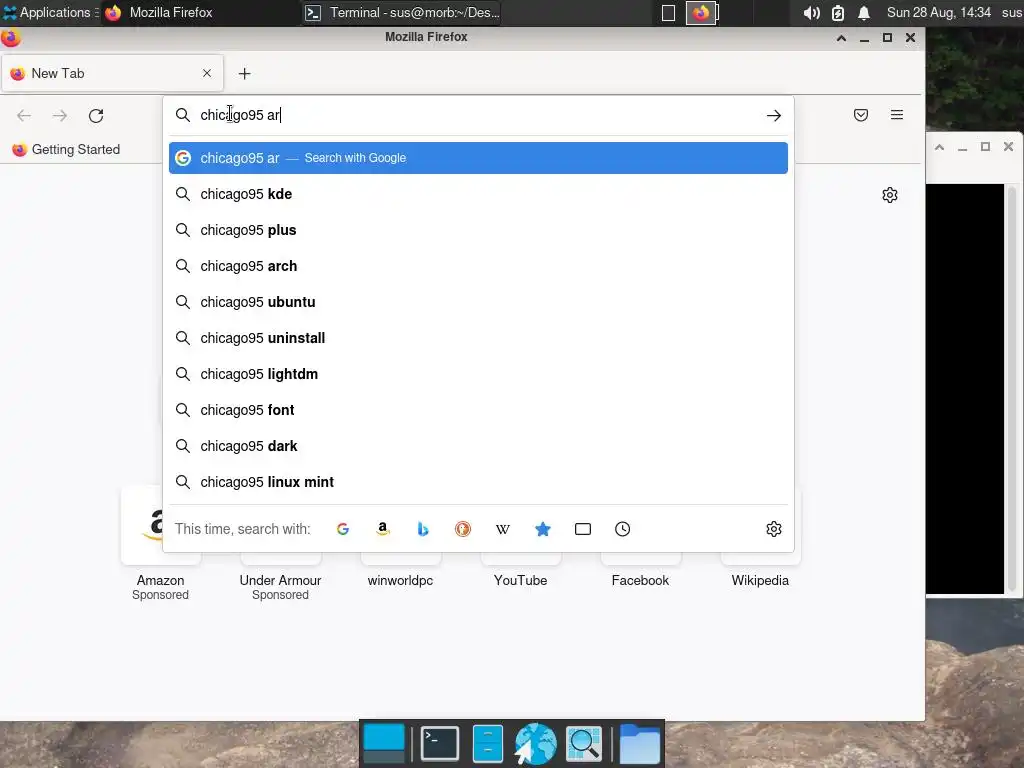The width and height of the screenshot is (1024, 768).
Task: Select suggestion 'chicago95 arch'
Action: click(478, 266)
